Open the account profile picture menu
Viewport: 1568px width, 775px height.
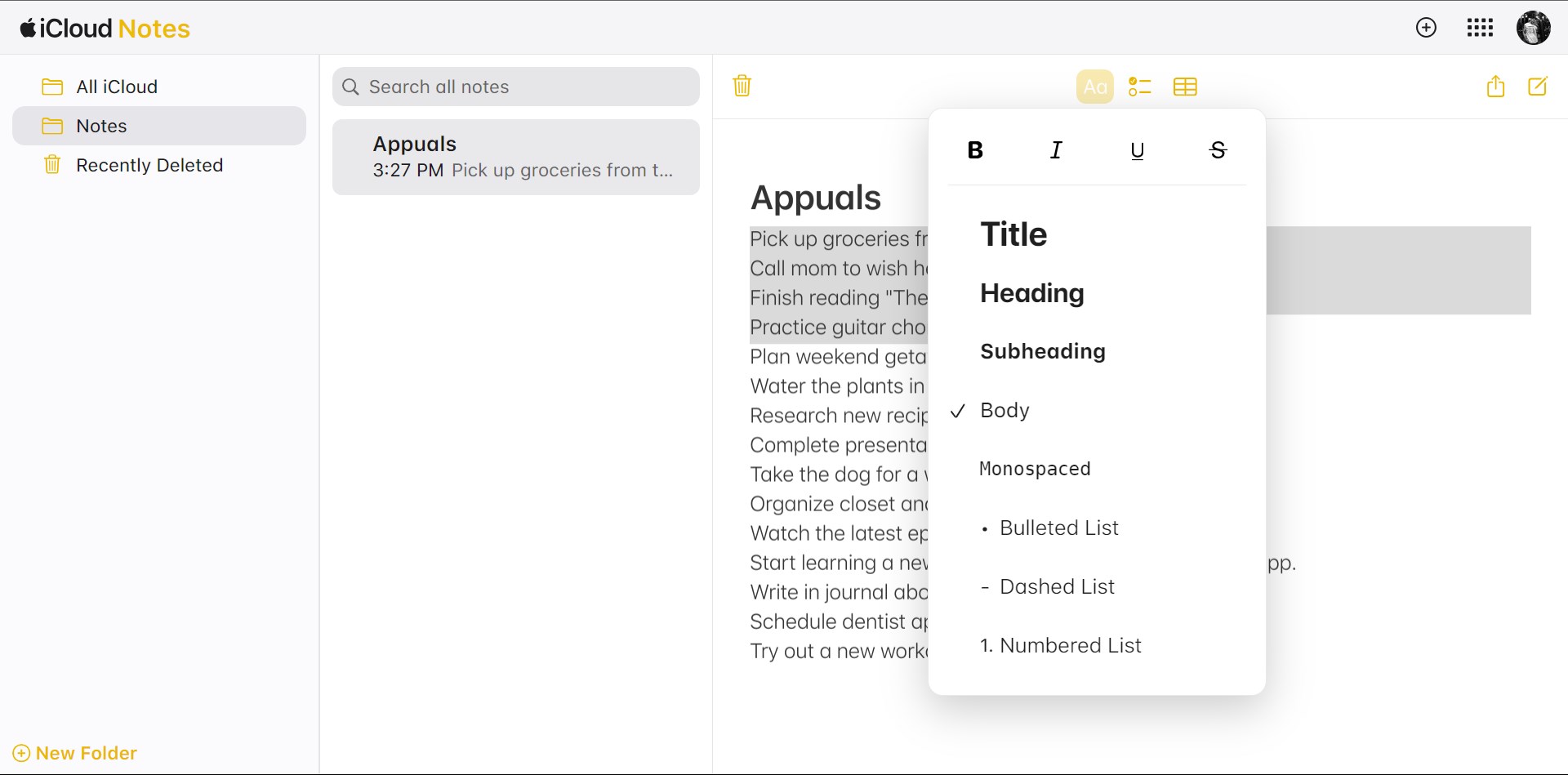[x=1533, y=28]
